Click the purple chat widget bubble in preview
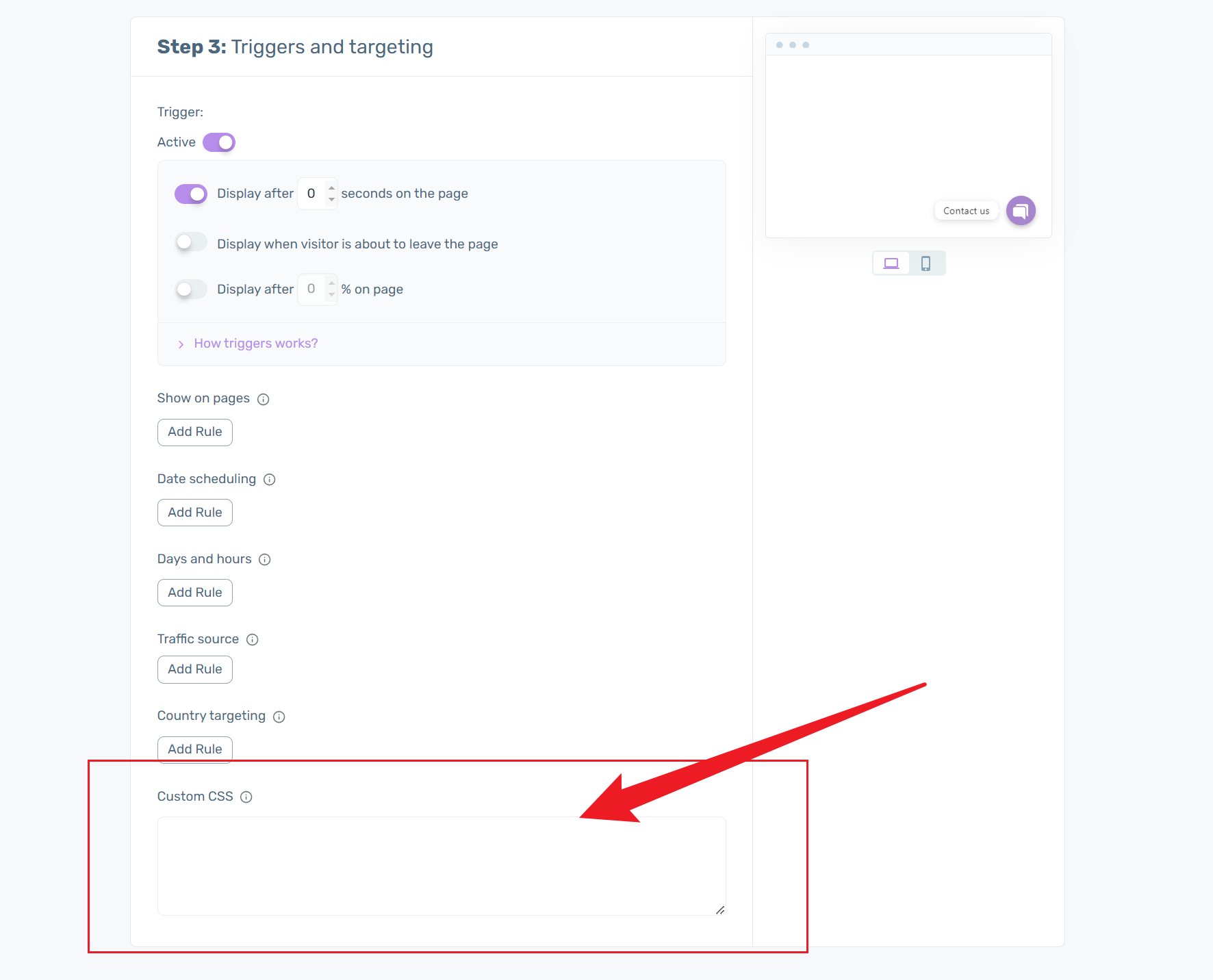The height and width of the screenshot is (980, 1213). tap(1021, 211)
